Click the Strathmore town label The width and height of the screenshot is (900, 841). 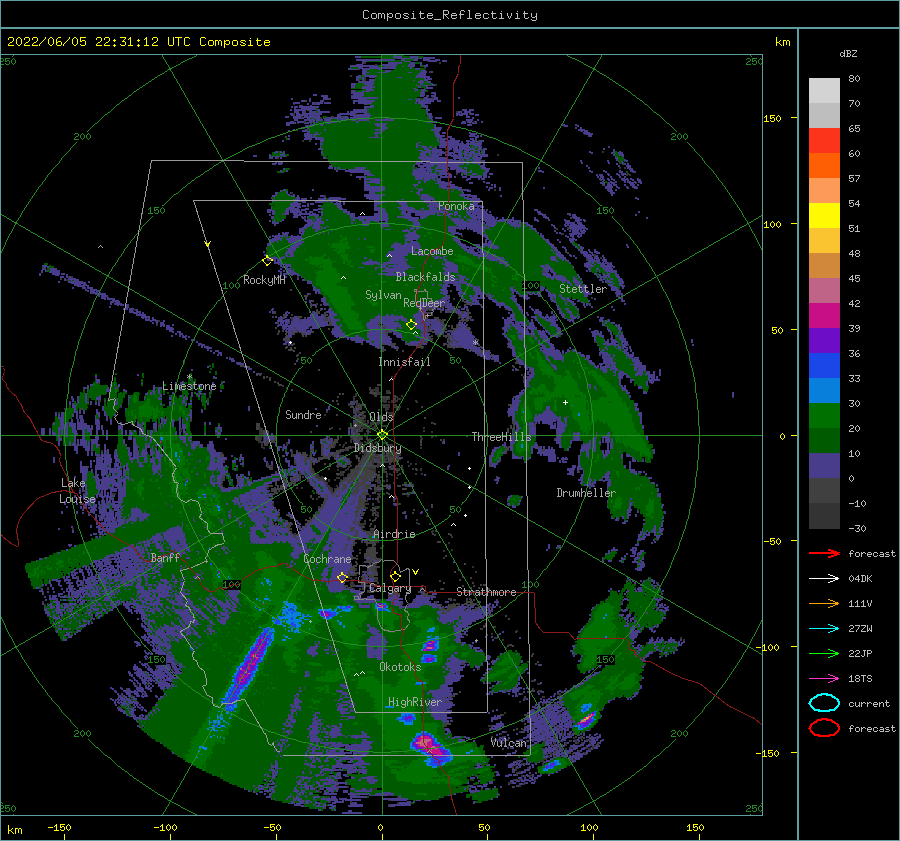486,592
